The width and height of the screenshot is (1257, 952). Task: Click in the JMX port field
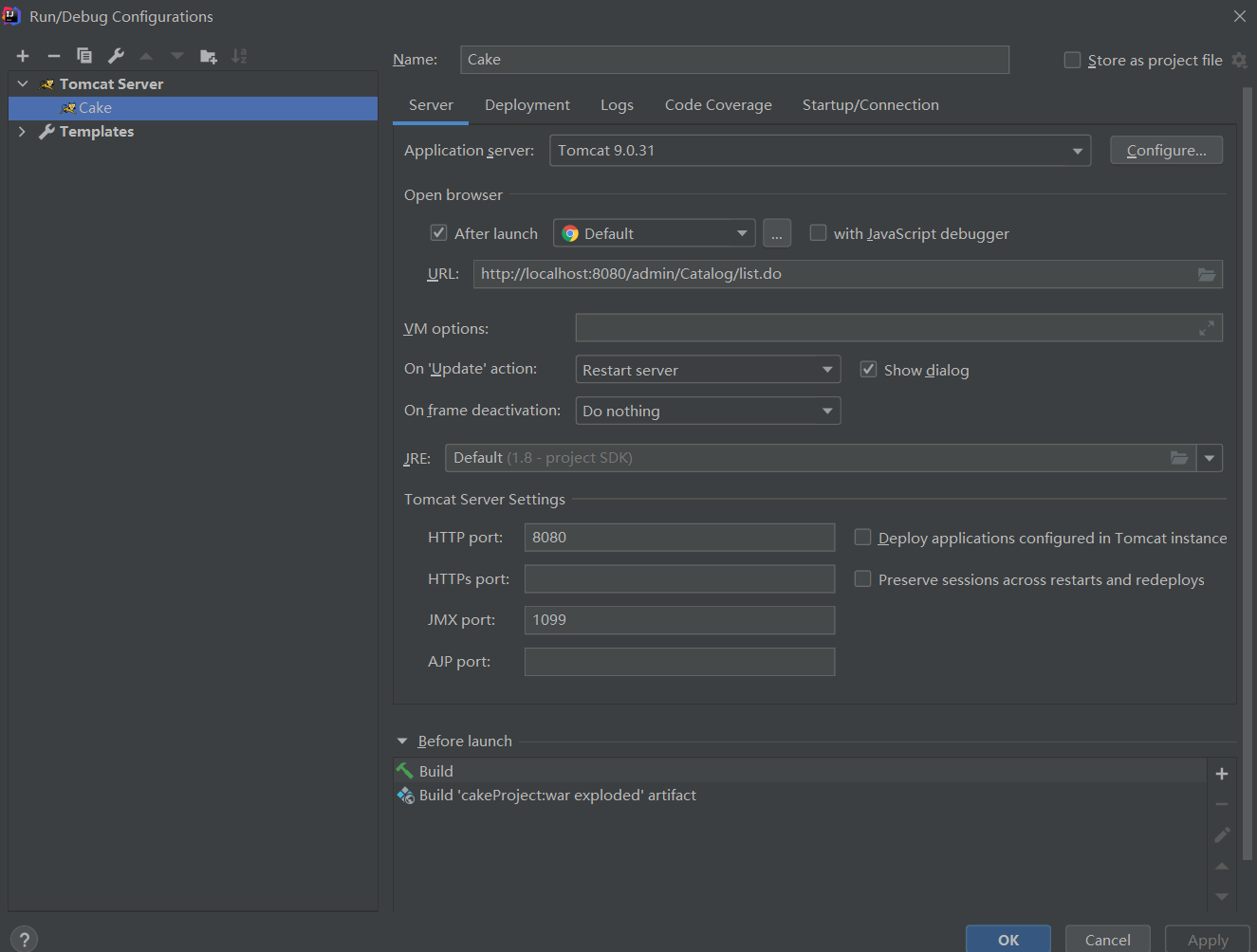[679, 620]
